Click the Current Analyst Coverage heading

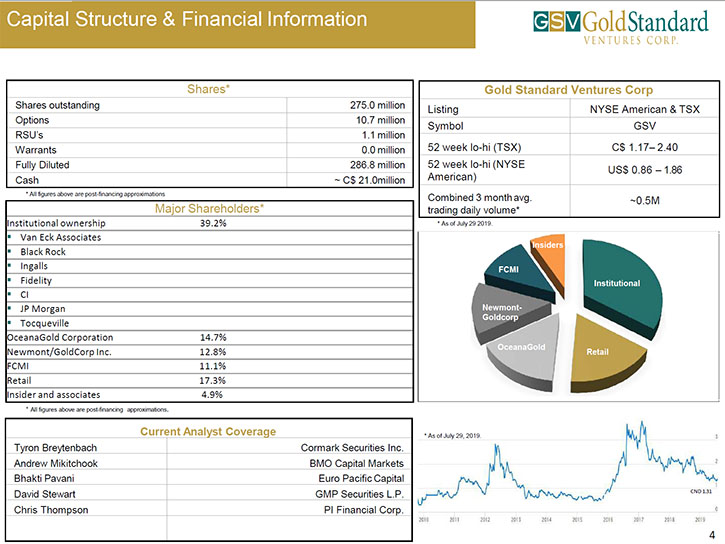[208, 432]
